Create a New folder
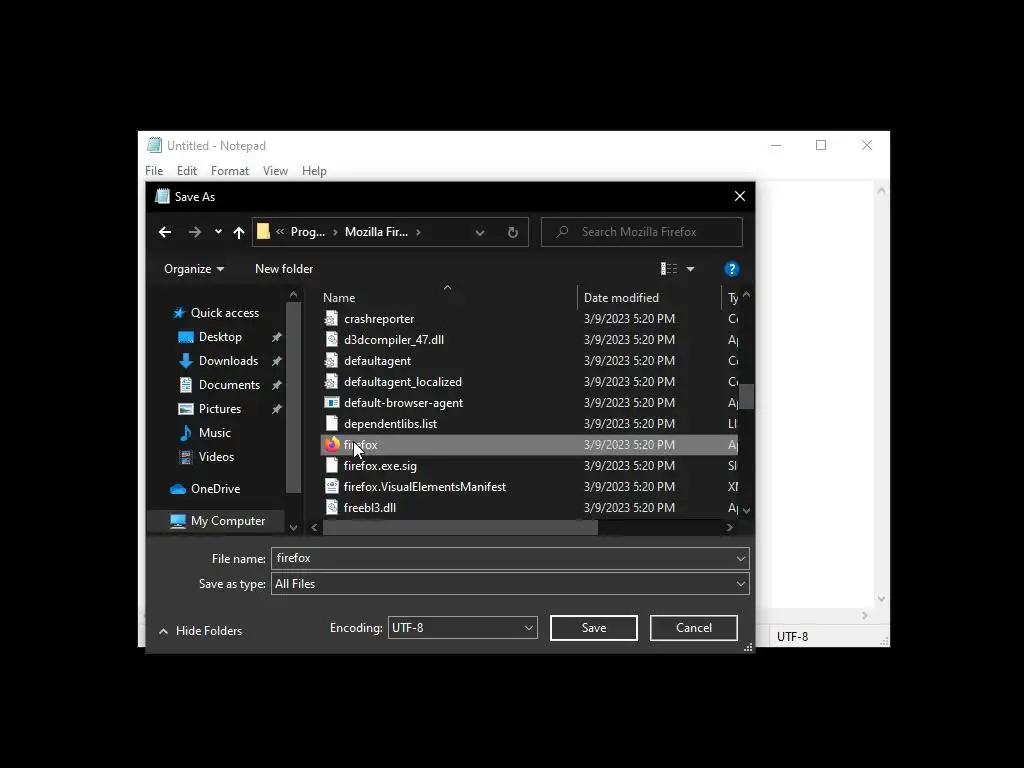The width and height of the screenshot is (1024, 768). [x=284, y=269]
